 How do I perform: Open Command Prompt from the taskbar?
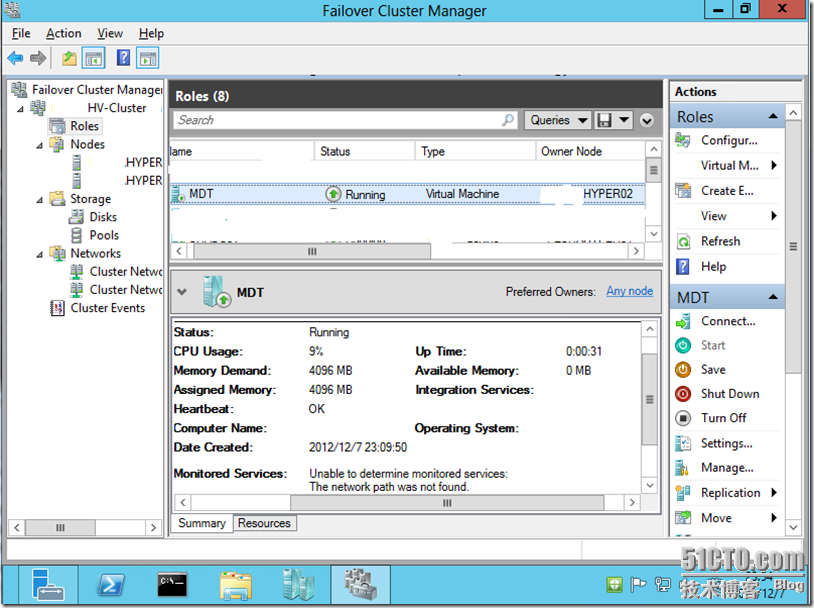point(172,585)
